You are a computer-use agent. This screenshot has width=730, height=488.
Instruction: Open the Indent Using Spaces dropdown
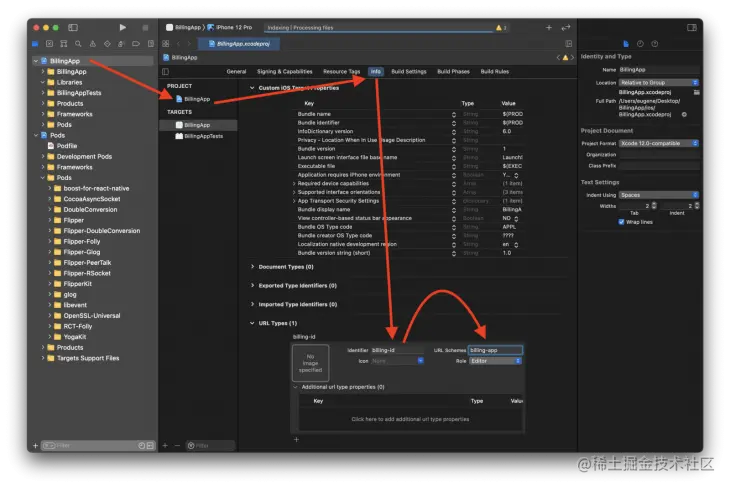(659, 195)
